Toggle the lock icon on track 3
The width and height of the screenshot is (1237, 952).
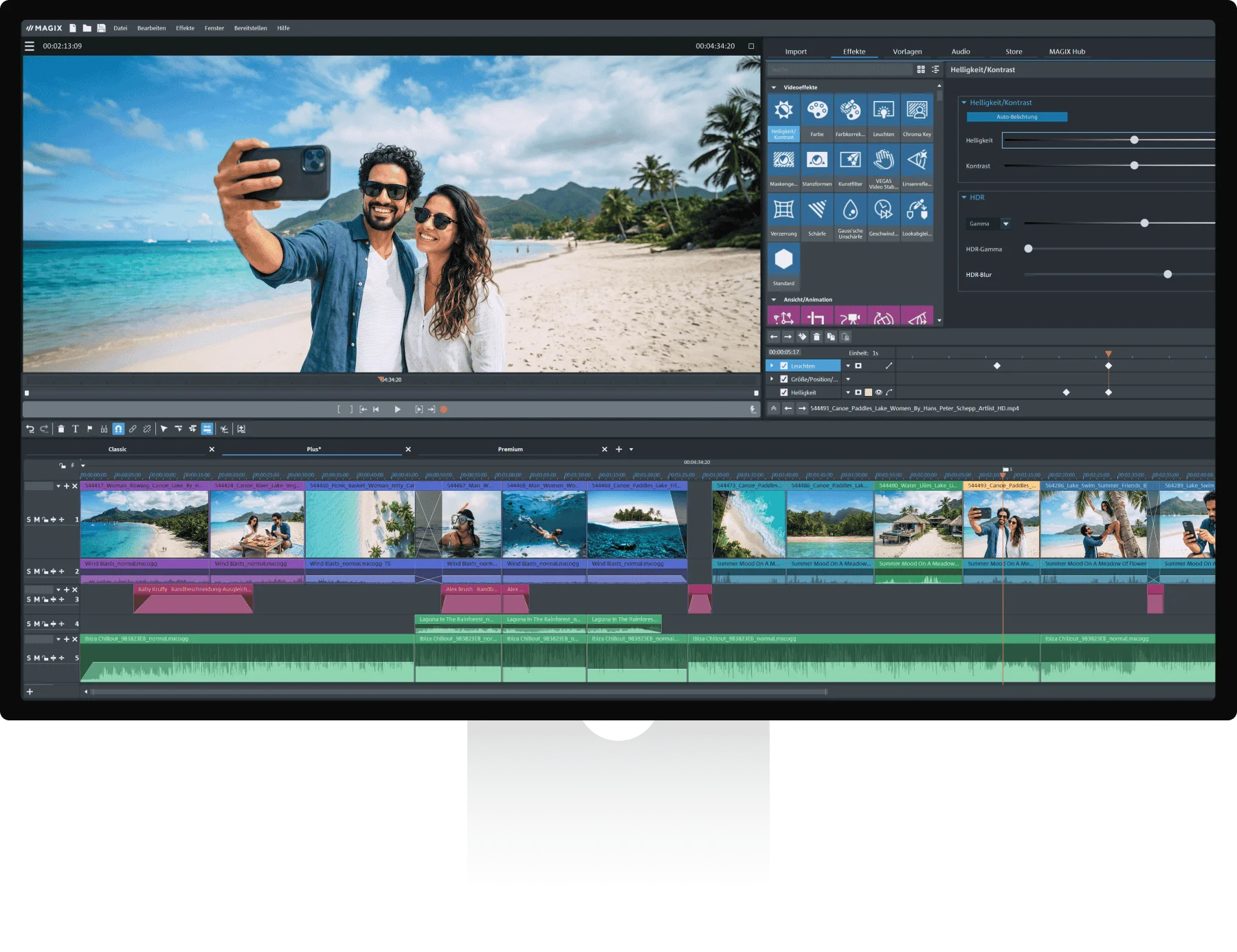(x=45, y=599)
